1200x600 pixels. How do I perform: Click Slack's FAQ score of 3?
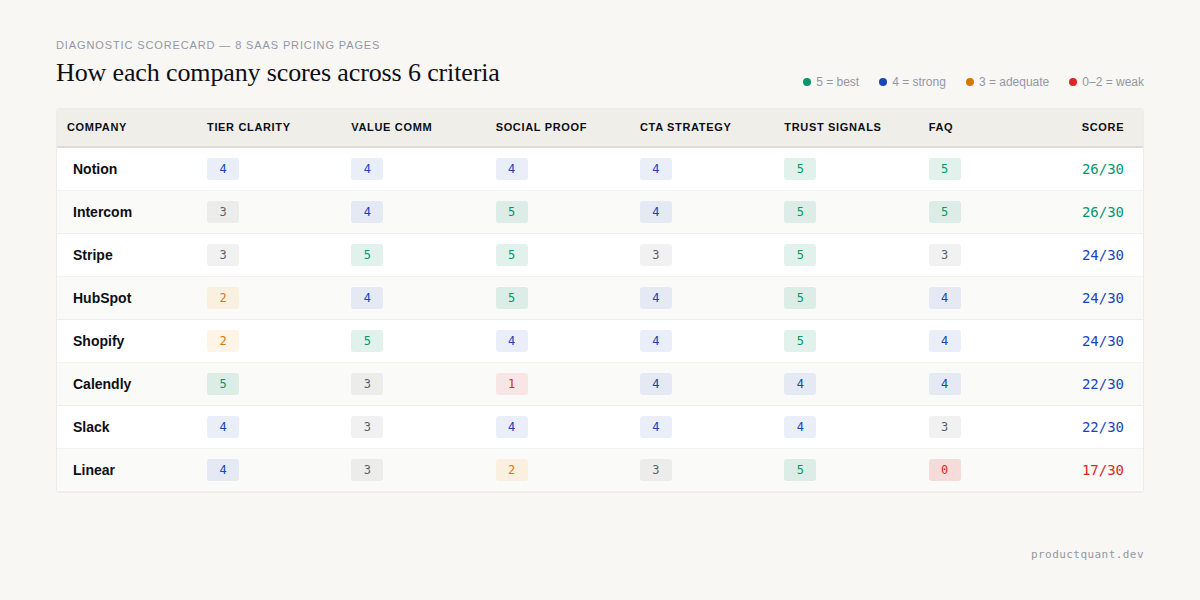pos(945,427)
